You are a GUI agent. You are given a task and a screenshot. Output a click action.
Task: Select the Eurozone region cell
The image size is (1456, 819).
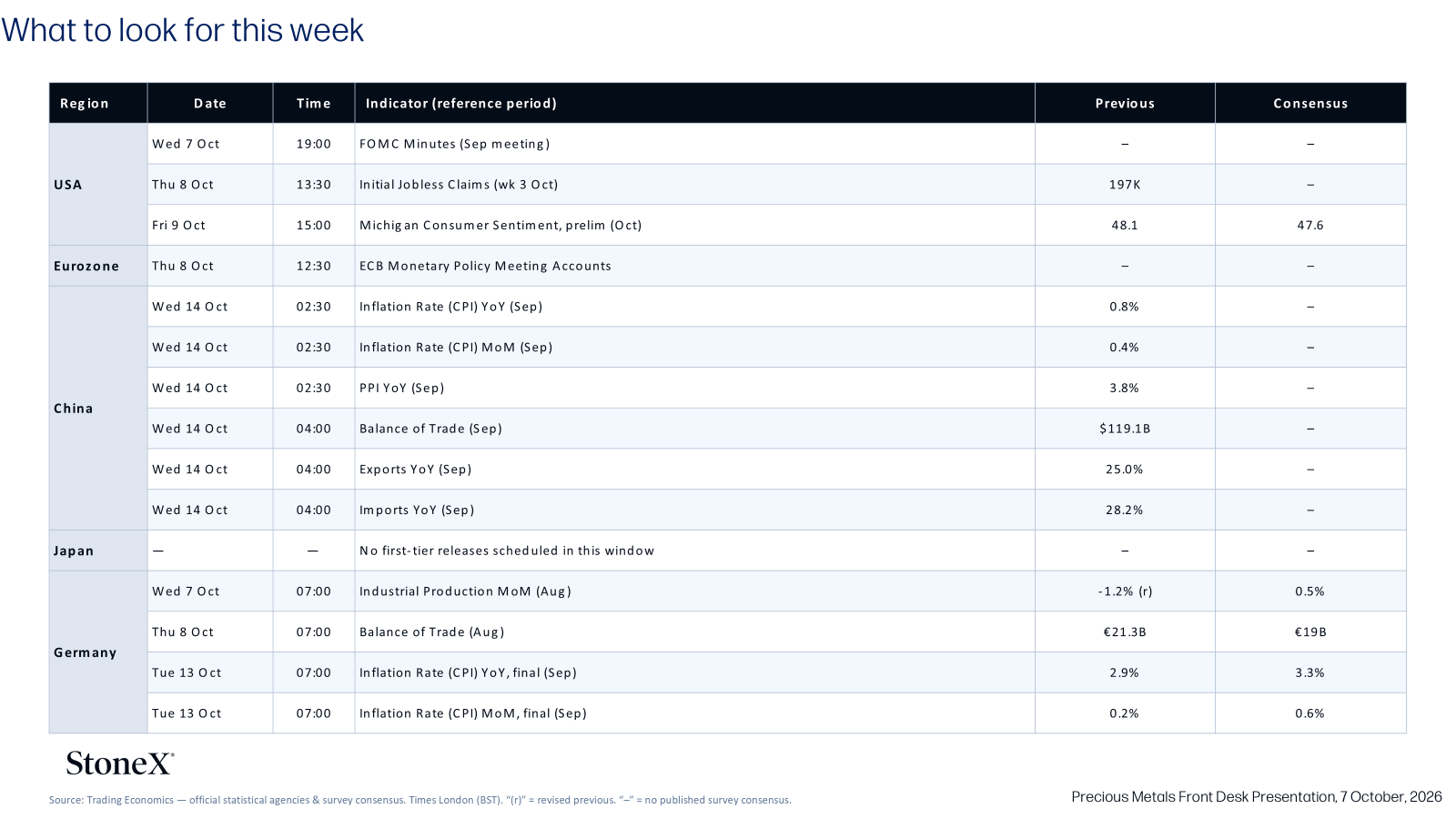click(x=98, y=266)
